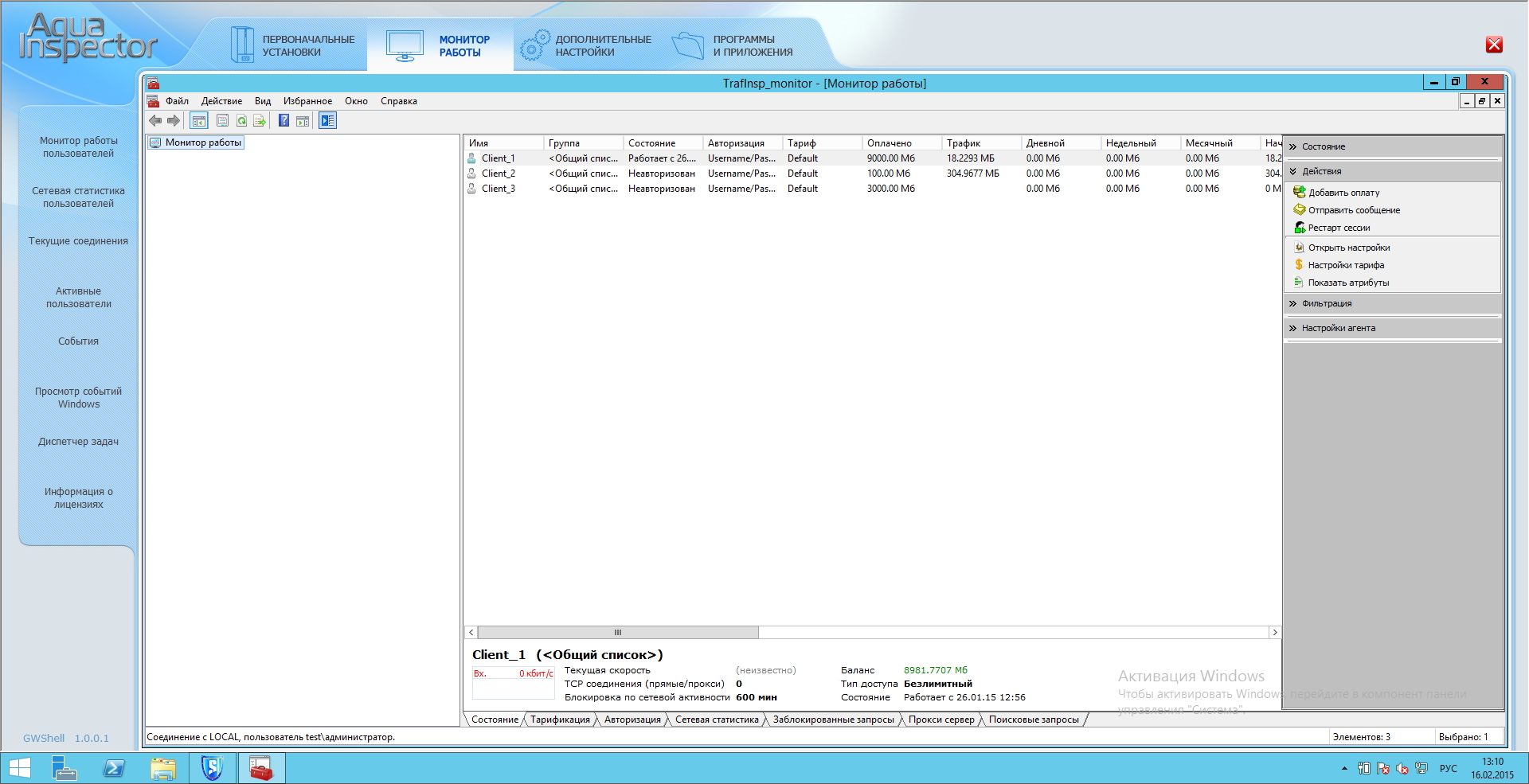Viewport: 1529px width, 784px height.
Task: Open Активные пользователи in the sidebar
Action: (78, 298)
